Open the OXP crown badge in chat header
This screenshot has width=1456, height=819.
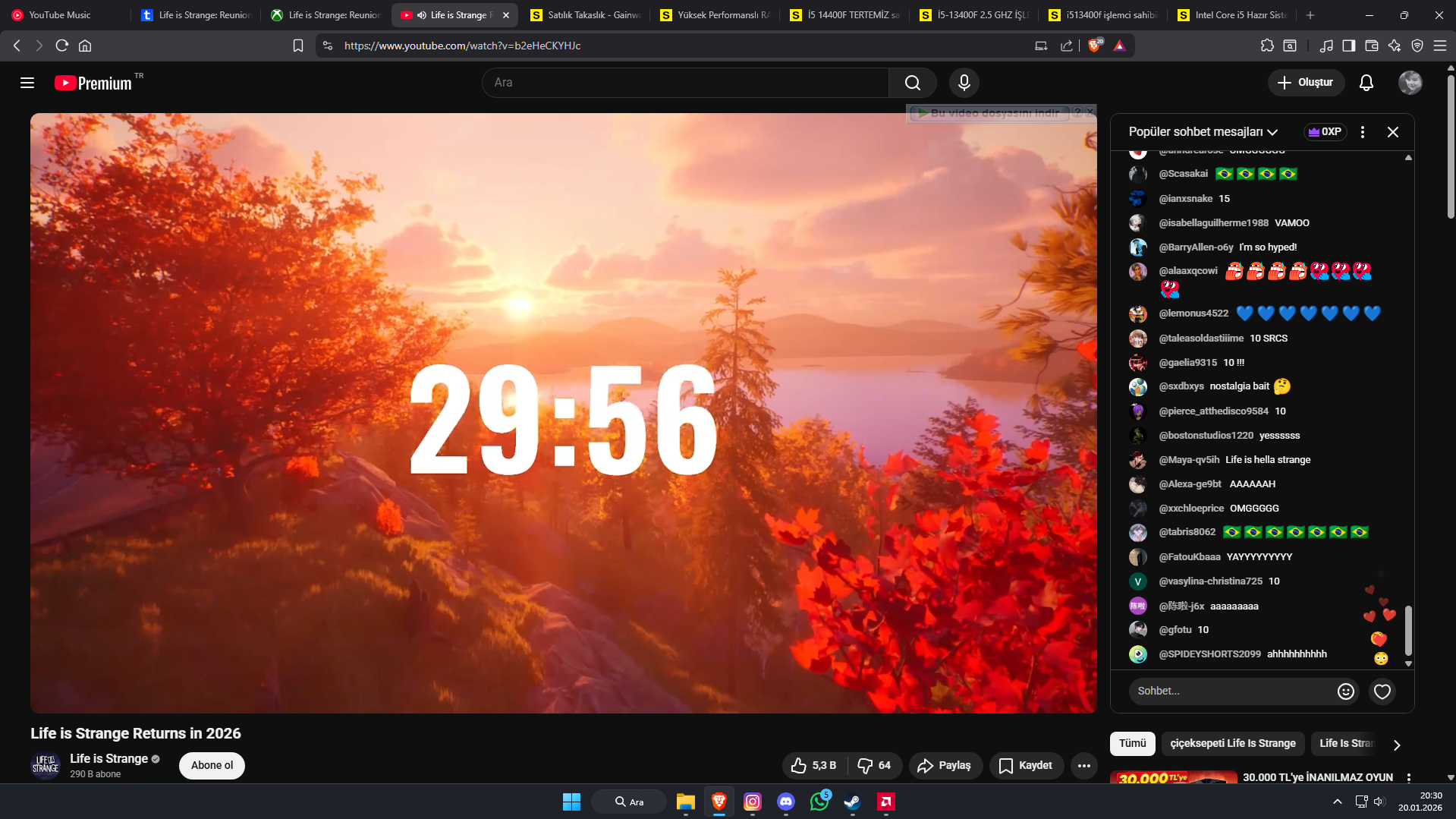click(x=1325, y=132)
